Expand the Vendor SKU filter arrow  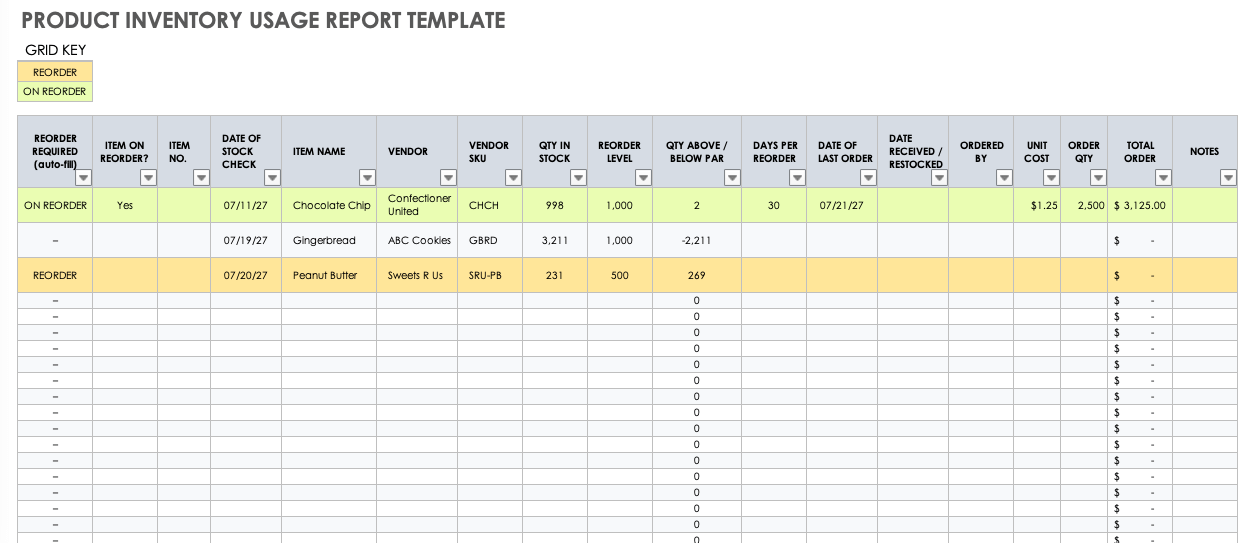pyautogui.click(x=513, y=178)
